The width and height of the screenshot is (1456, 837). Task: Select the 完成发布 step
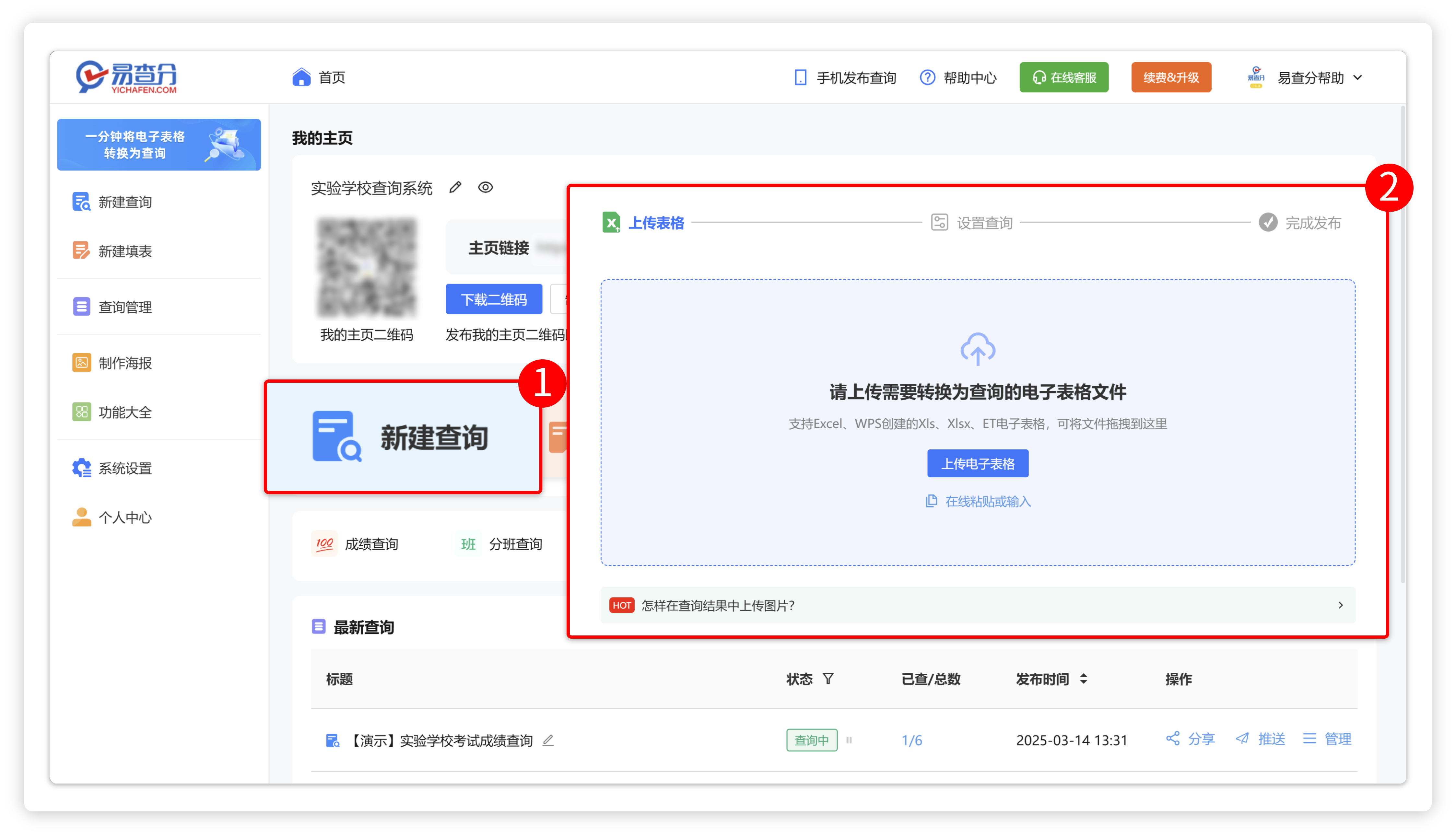point(1300,223)
